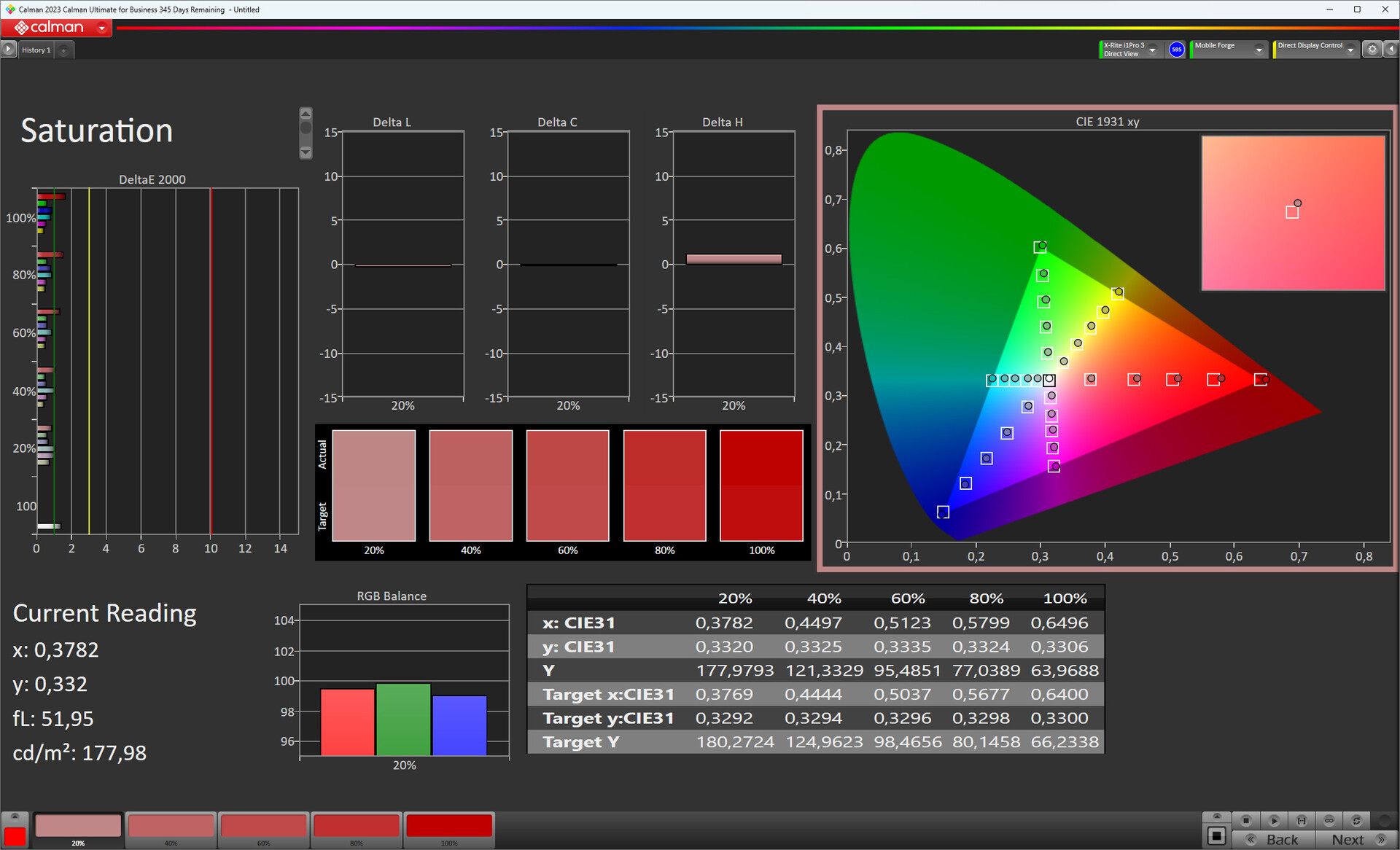This screenshot has height=850, width=1400.
Task: Click the single read bracket icon
Action: tap(1302, 820)
